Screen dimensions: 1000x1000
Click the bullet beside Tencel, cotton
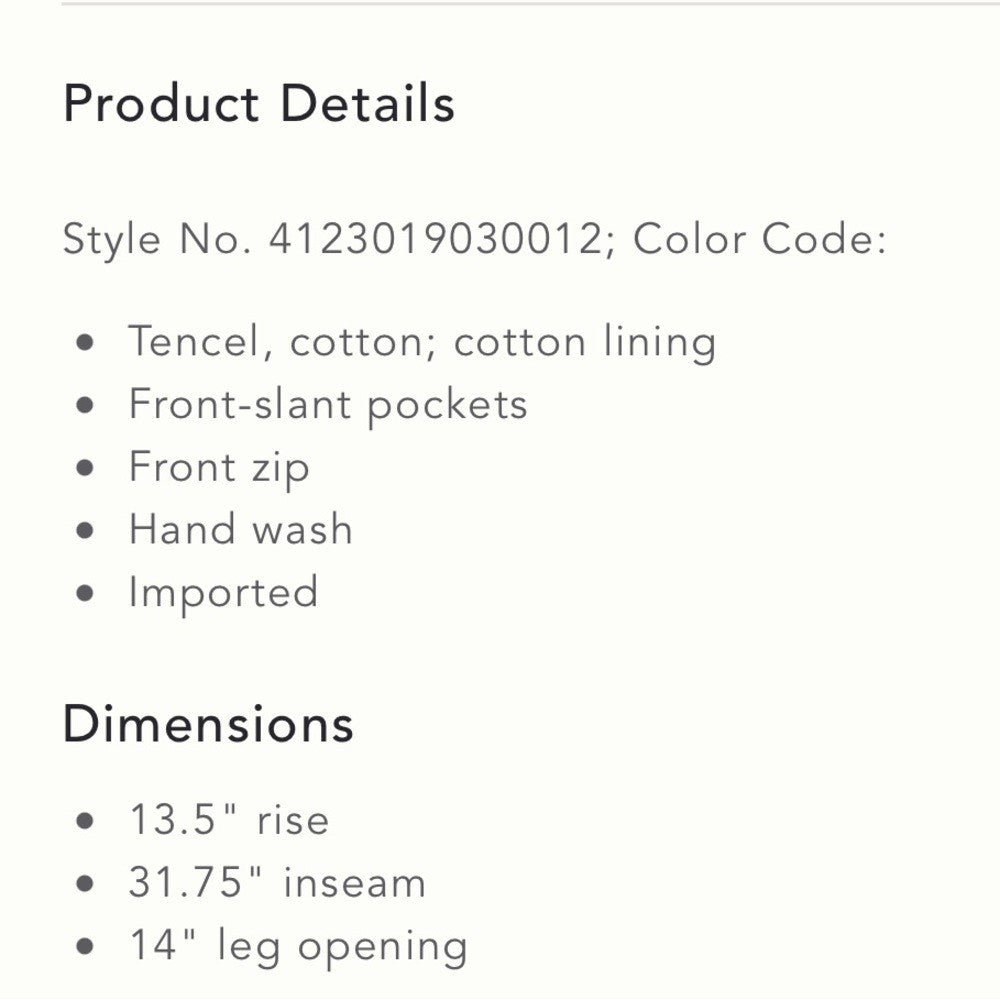click(x=87, y=344)
